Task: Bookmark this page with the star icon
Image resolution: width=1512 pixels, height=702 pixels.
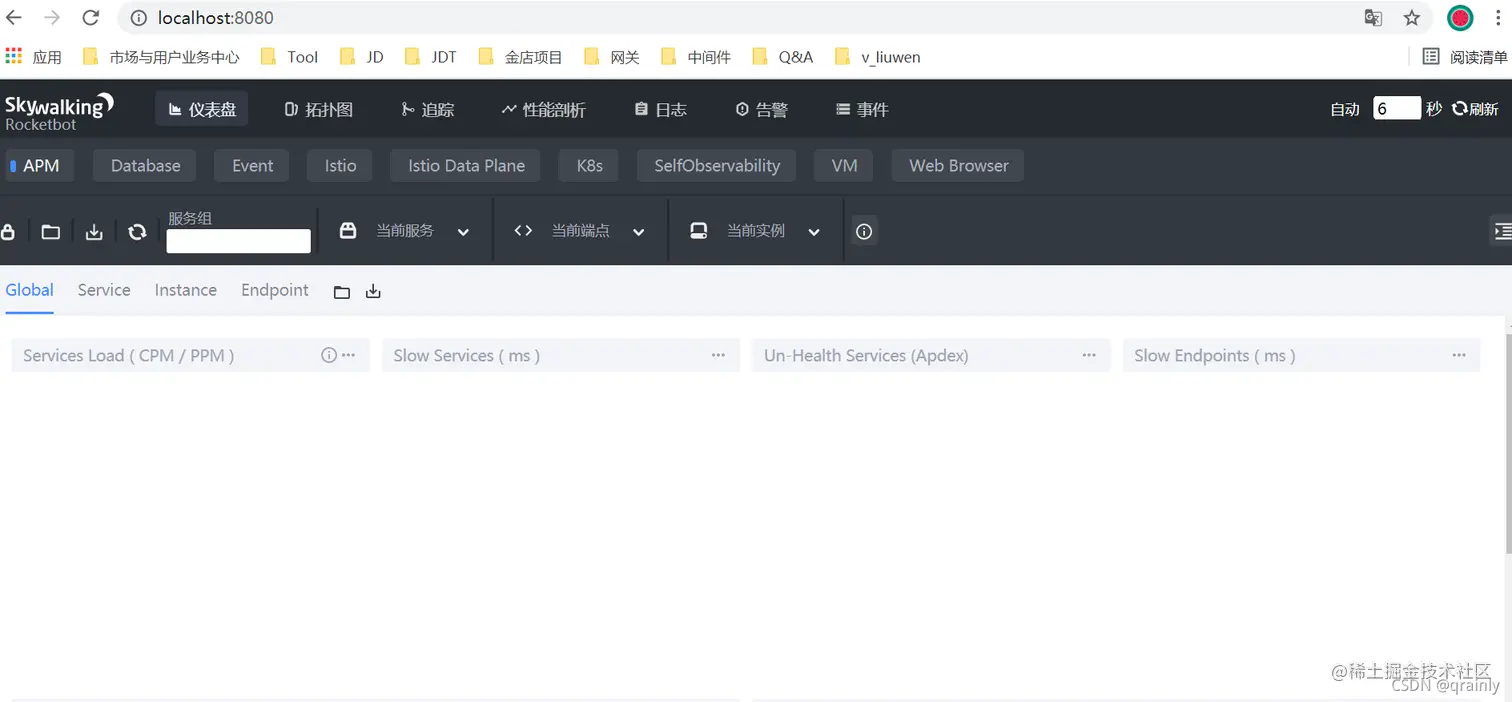Action: point(1412,18)
